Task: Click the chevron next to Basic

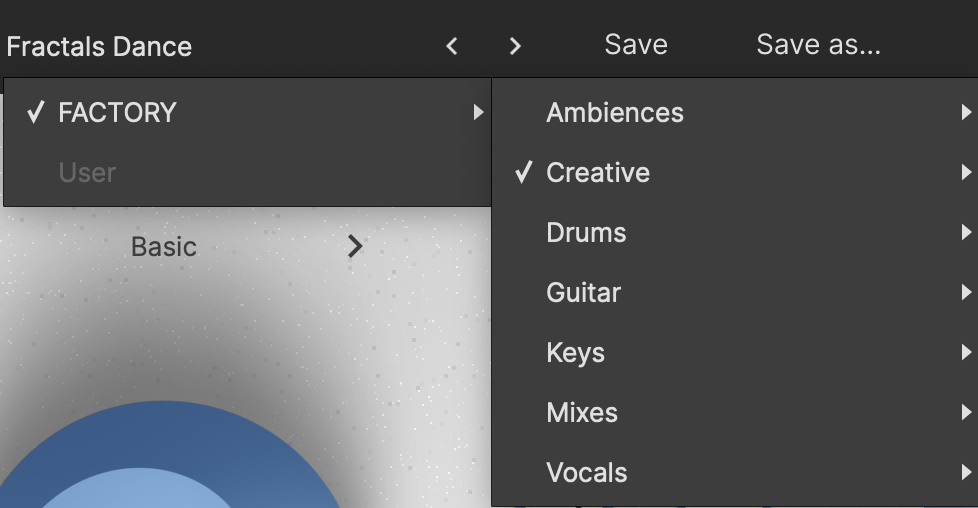Action: click(355, 247)
